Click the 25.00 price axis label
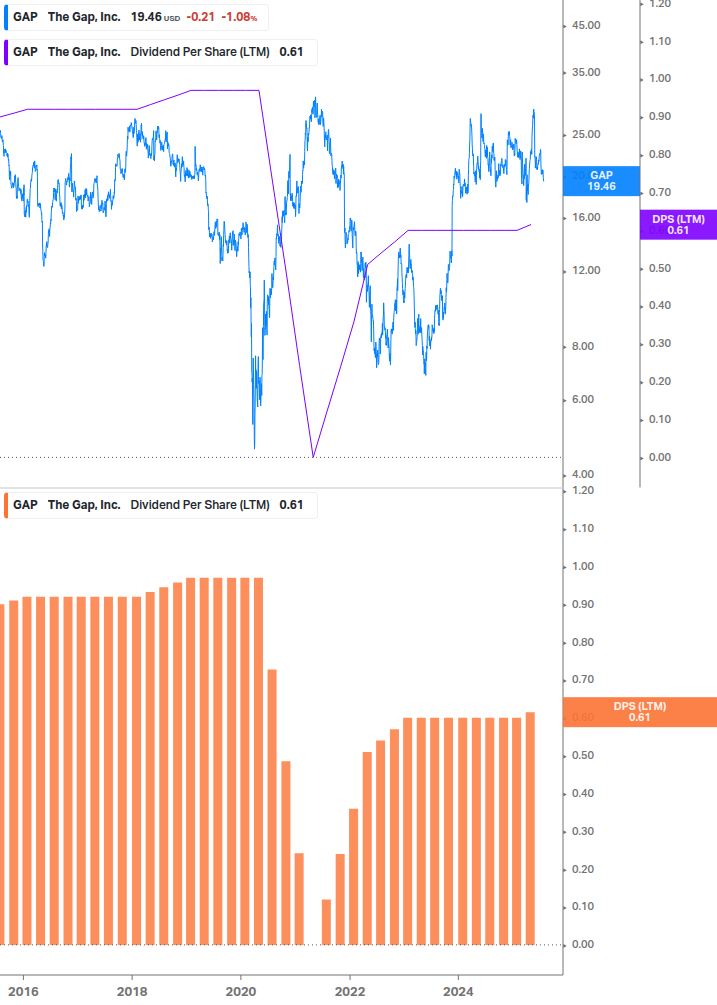 [x=586, y=135]
